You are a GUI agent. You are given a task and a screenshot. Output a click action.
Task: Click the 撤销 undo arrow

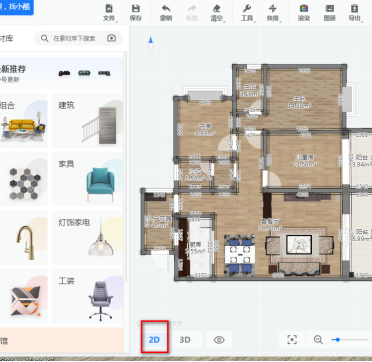point(166,13)
